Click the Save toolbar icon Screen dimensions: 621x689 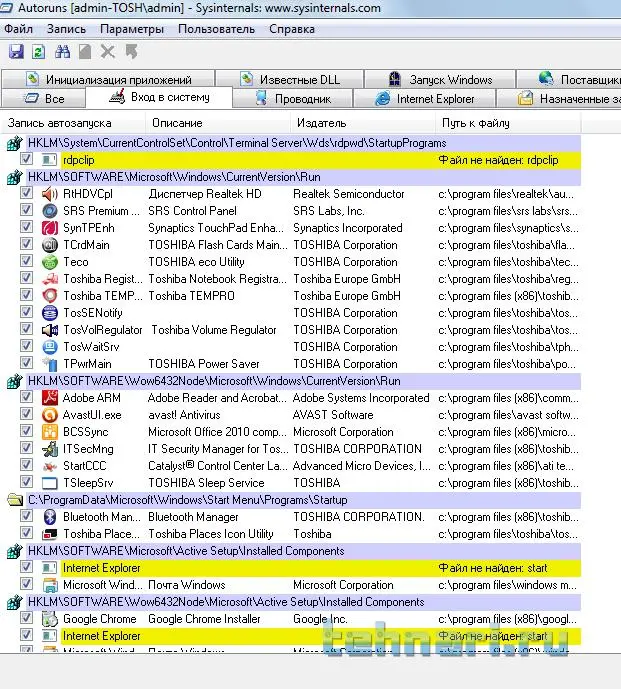coord(16,51)
